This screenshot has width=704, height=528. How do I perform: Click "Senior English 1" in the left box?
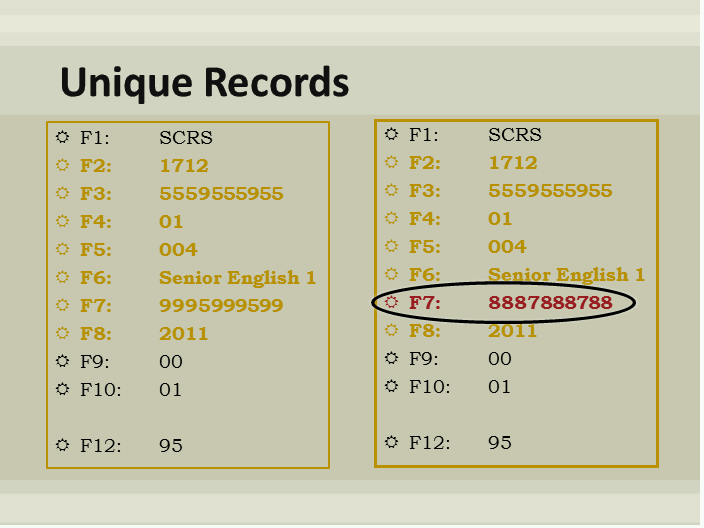[237, 277]
